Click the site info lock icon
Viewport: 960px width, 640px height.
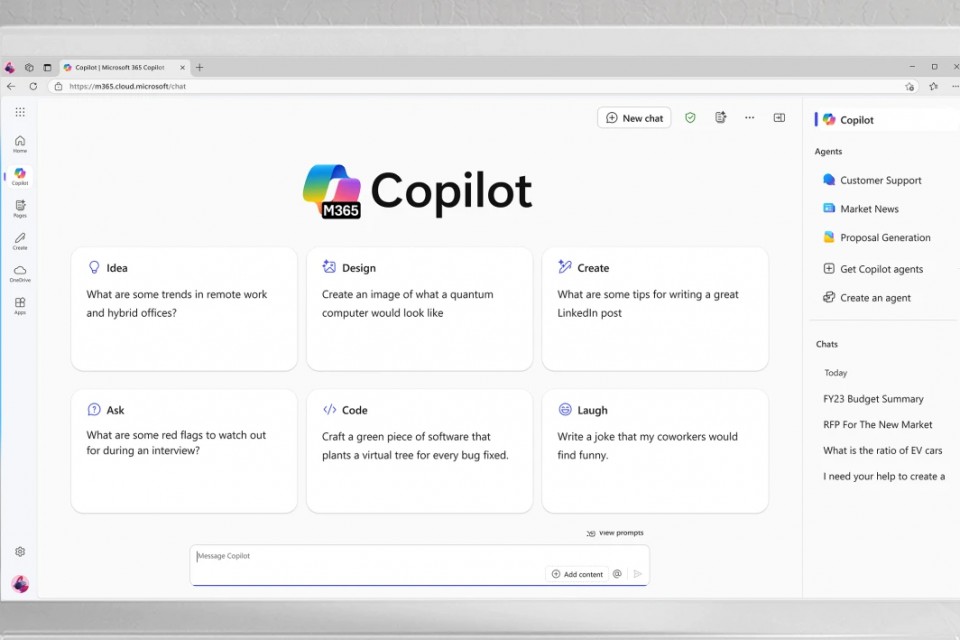tap(58, 86)
